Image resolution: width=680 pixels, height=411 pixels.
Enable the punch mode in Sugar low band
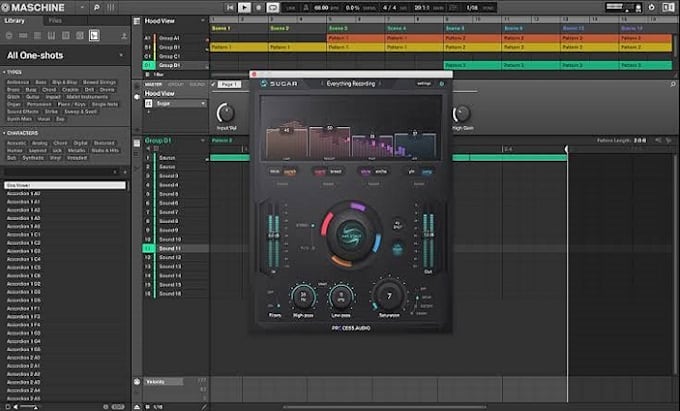click(290, 172)
